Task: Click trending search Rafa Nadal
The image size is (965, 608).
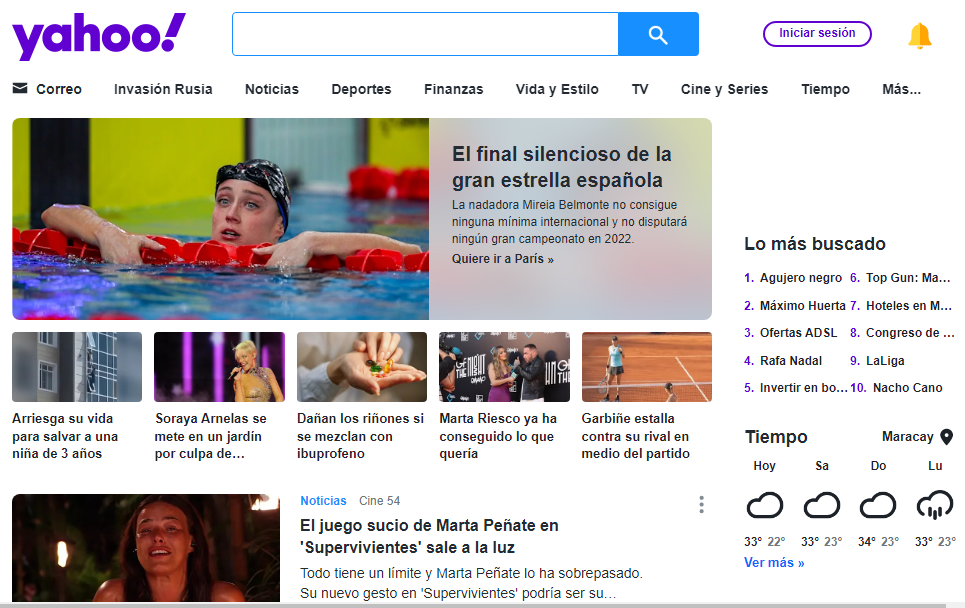Action: pos(791,361)
